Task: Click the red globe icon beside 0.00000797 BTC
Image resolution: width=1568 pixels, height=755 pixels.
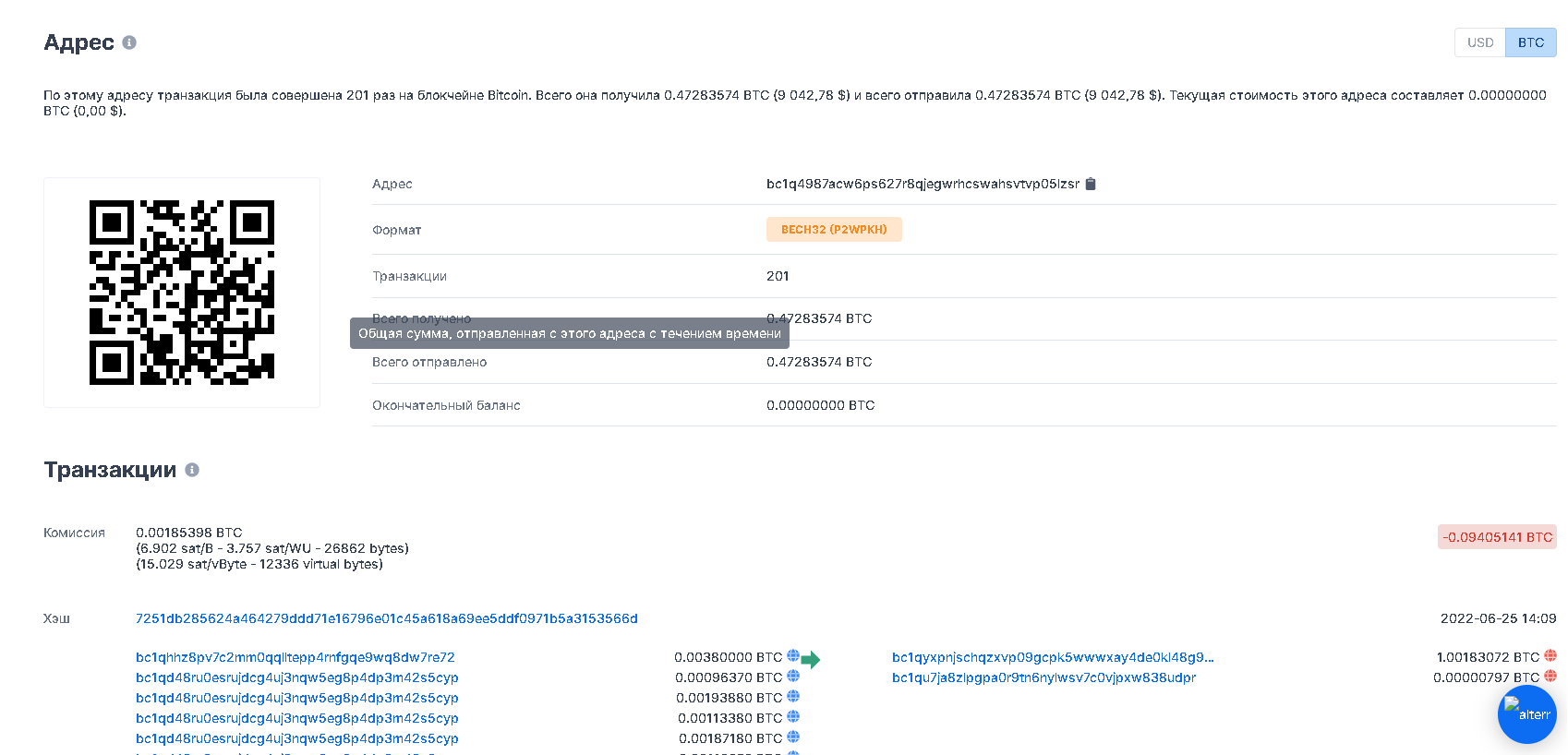Action: coord(1550,677)
